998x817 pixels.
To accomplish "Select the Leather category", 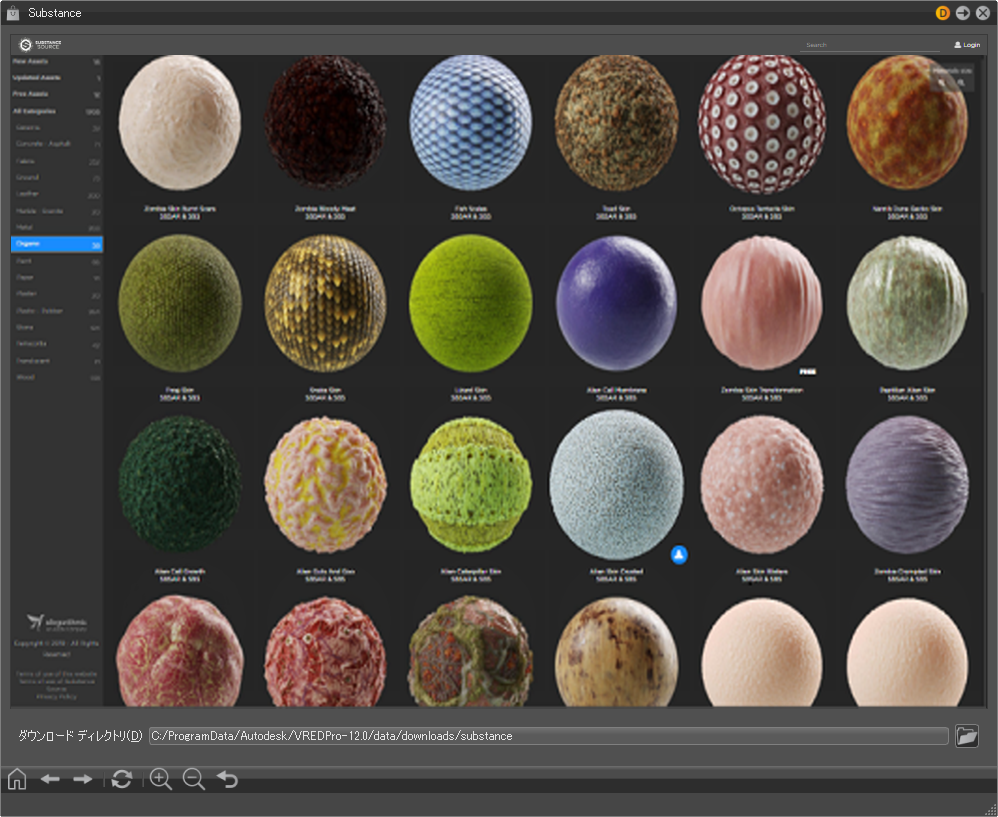I will pos(57,194).
